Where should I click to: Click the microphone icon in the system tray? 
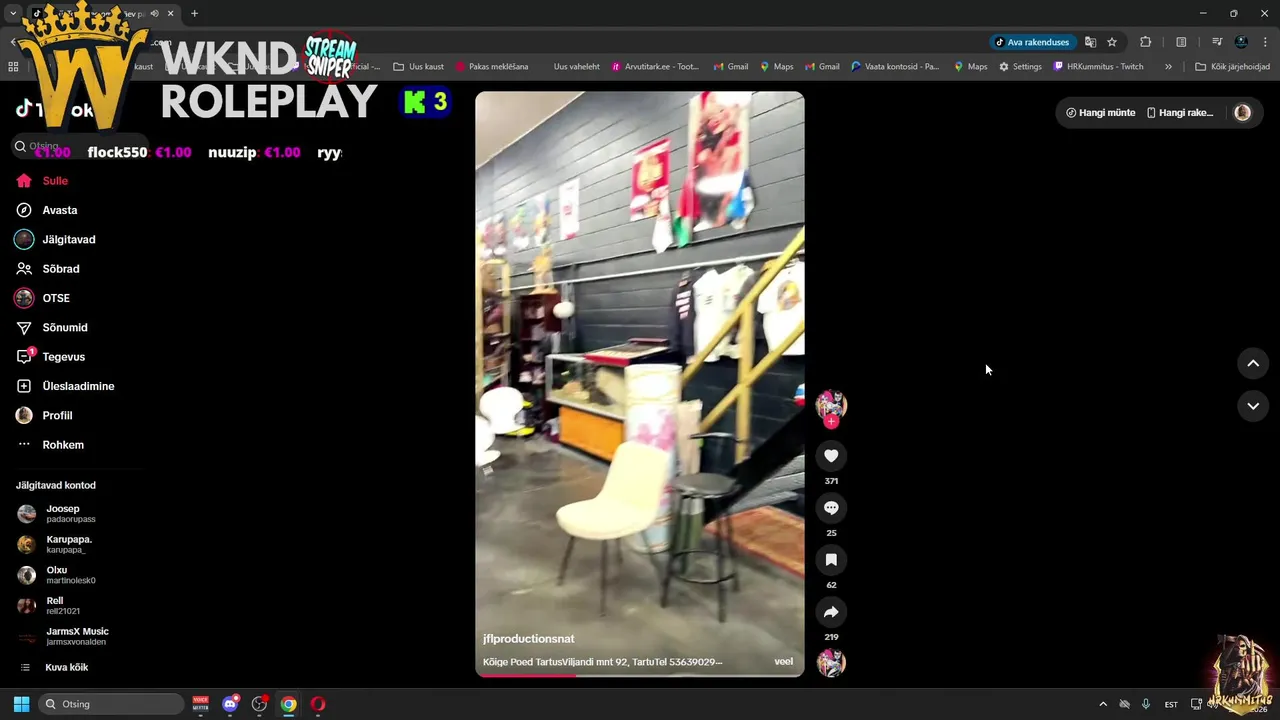[x=1146, y=704]
